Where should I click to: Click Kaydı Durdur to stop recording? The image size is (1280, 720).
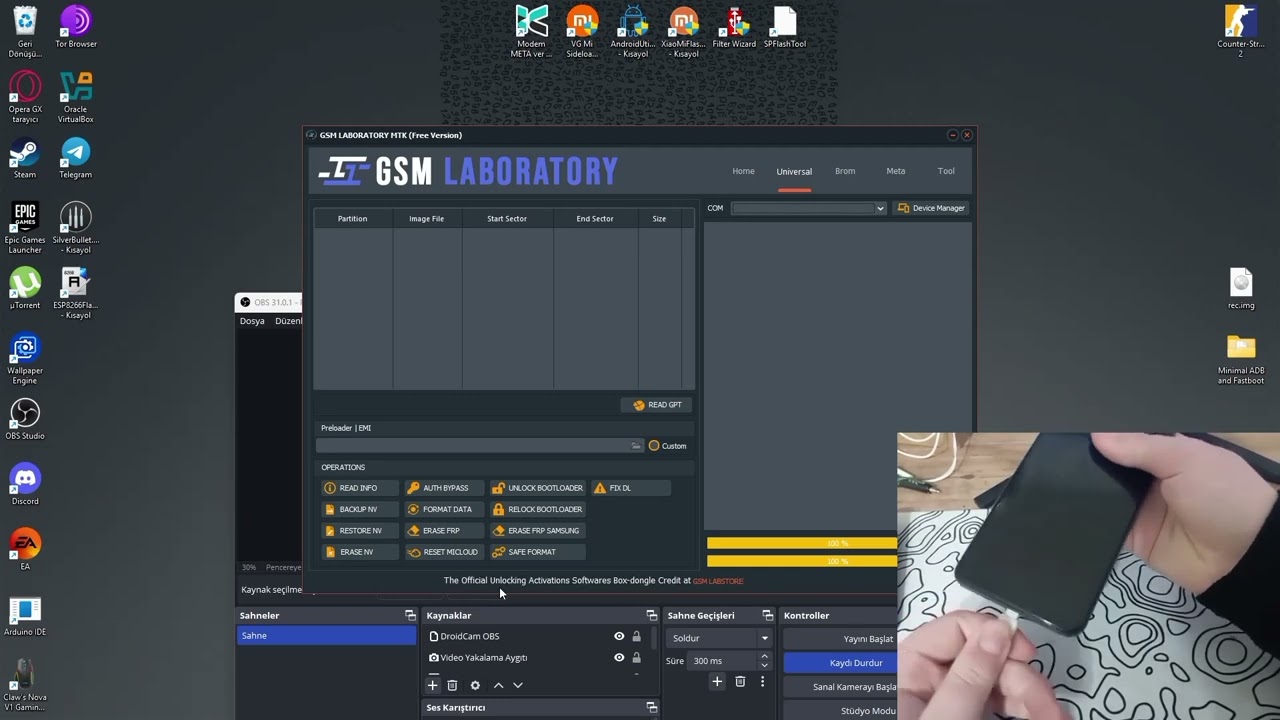pos(841,663)
